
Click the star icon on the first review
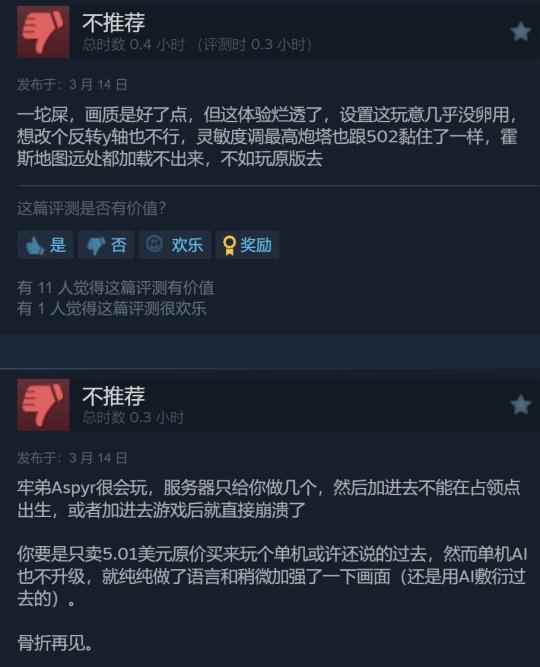tap(520, 32)
